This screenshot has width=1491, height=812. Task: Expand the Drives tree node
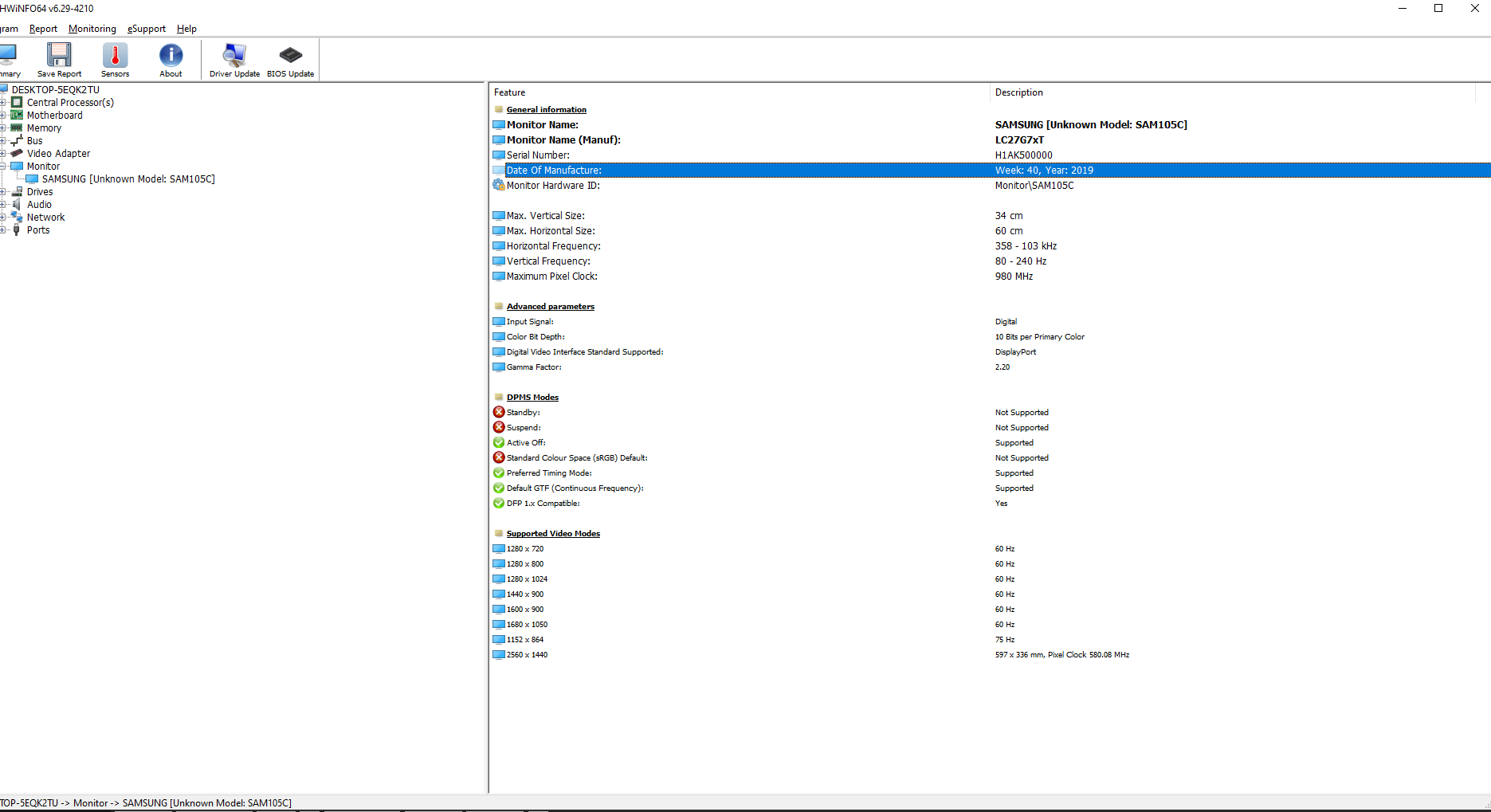click(3, 191)
